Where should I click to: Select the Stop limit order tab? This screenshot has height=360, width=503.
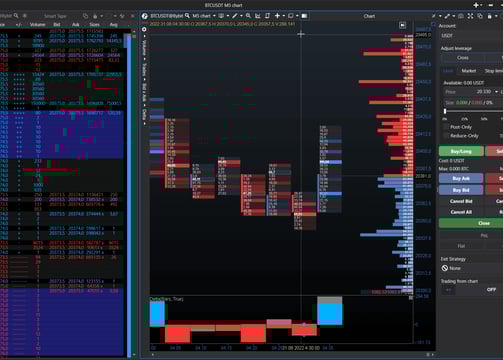point(494,71)
